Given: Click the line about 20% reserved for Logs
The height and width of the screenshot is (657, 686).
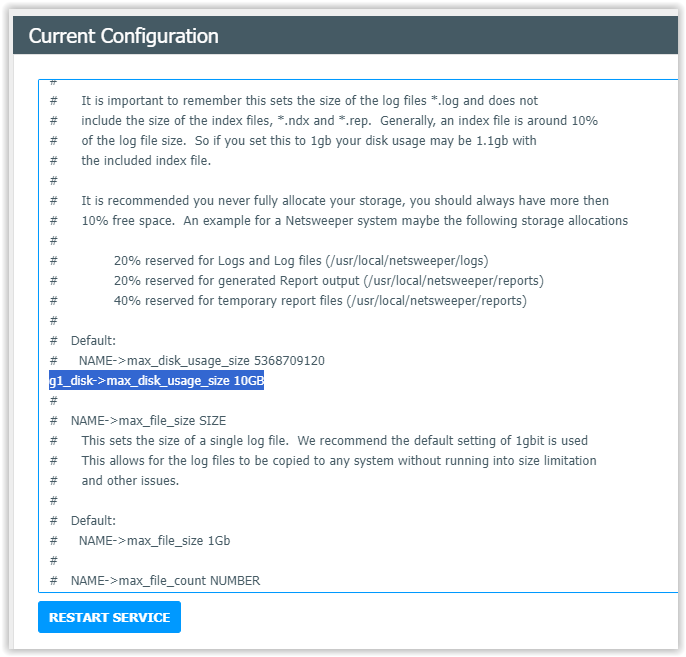Looking at the screenshot, I should pyautogui.click(x=269, y=261).
